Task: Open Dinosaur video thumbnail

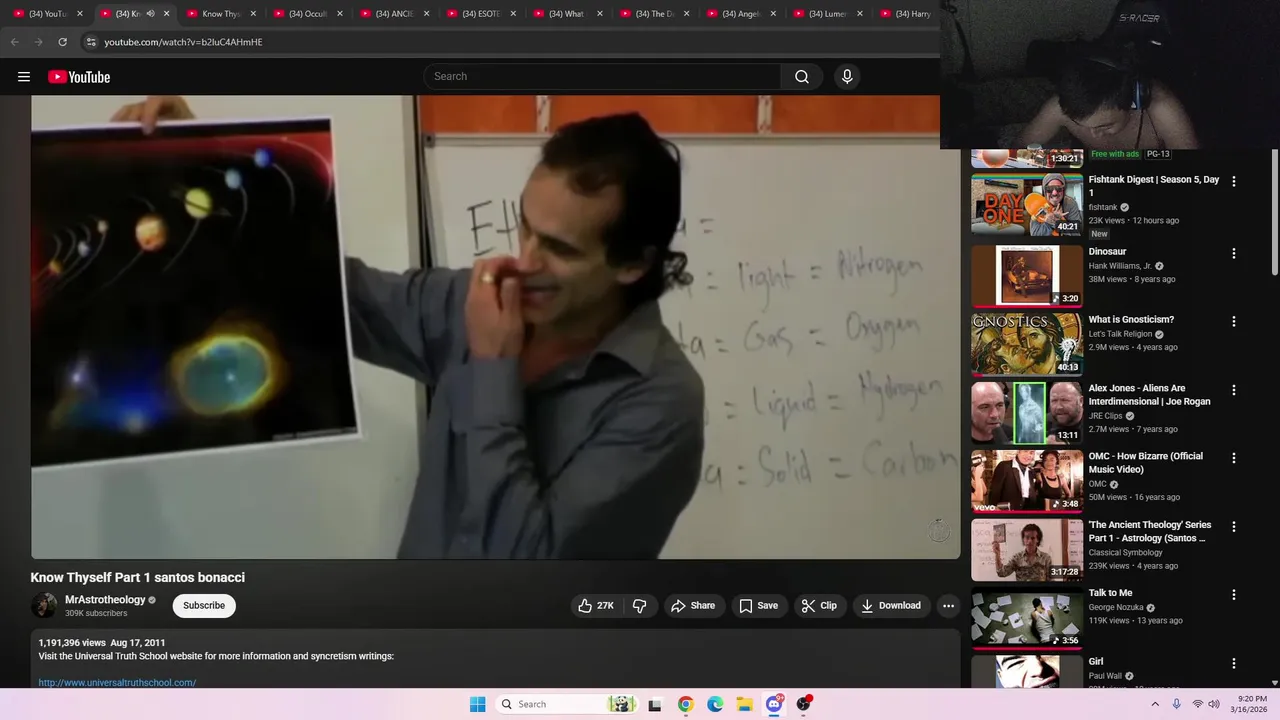Action: (1027, 276)
